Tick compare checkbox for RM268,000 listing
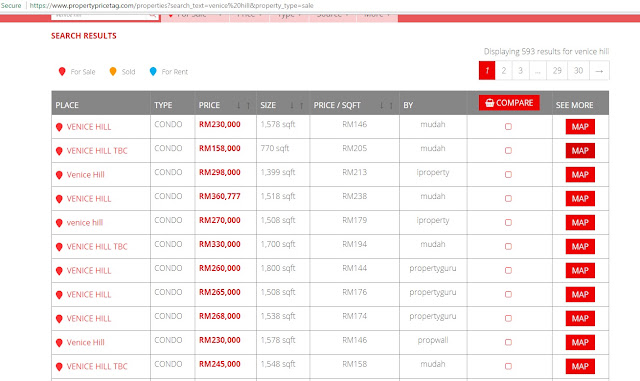The height and width of the screenshot is (381, 640). click(508, 319)
